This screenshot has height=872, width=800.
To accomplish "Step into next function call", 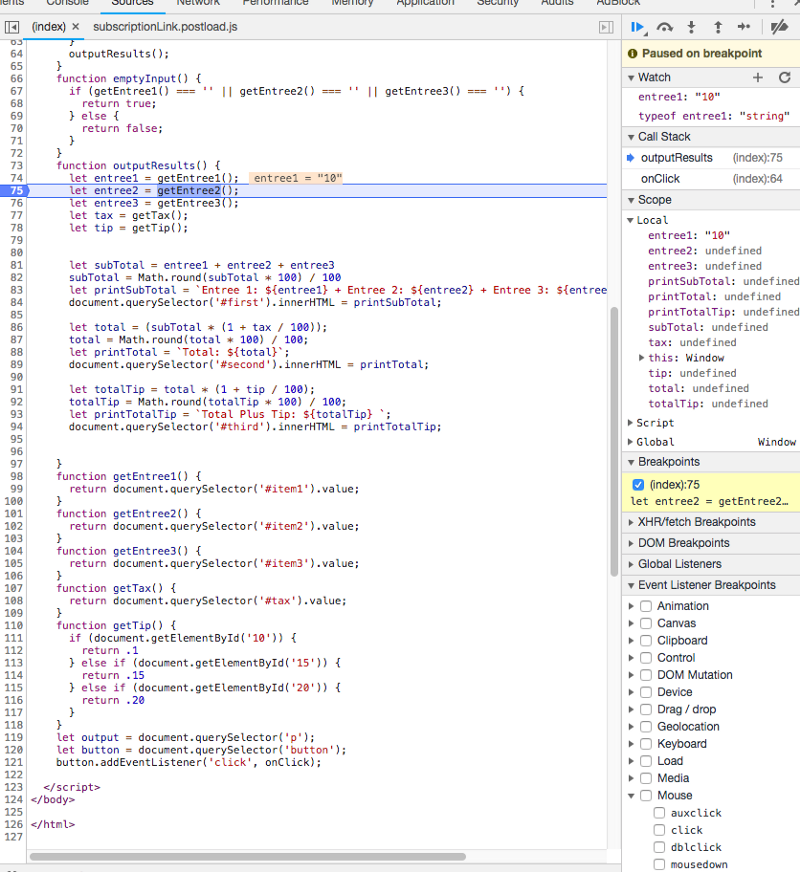I will (691, 27).
